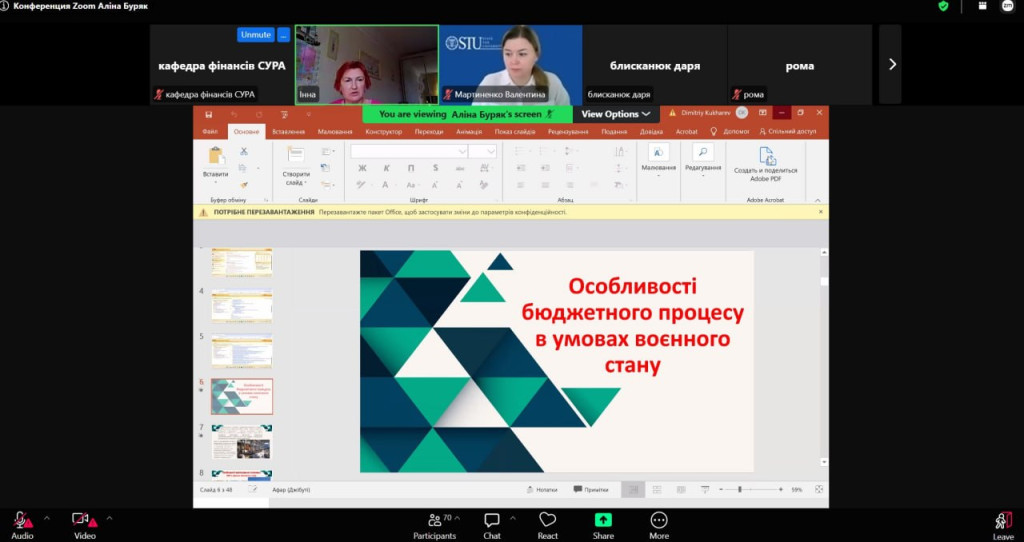Open the font size dropdown
Image resolution: width=1024 pixels, height=542 pixels.
click(x=491, y=151)
